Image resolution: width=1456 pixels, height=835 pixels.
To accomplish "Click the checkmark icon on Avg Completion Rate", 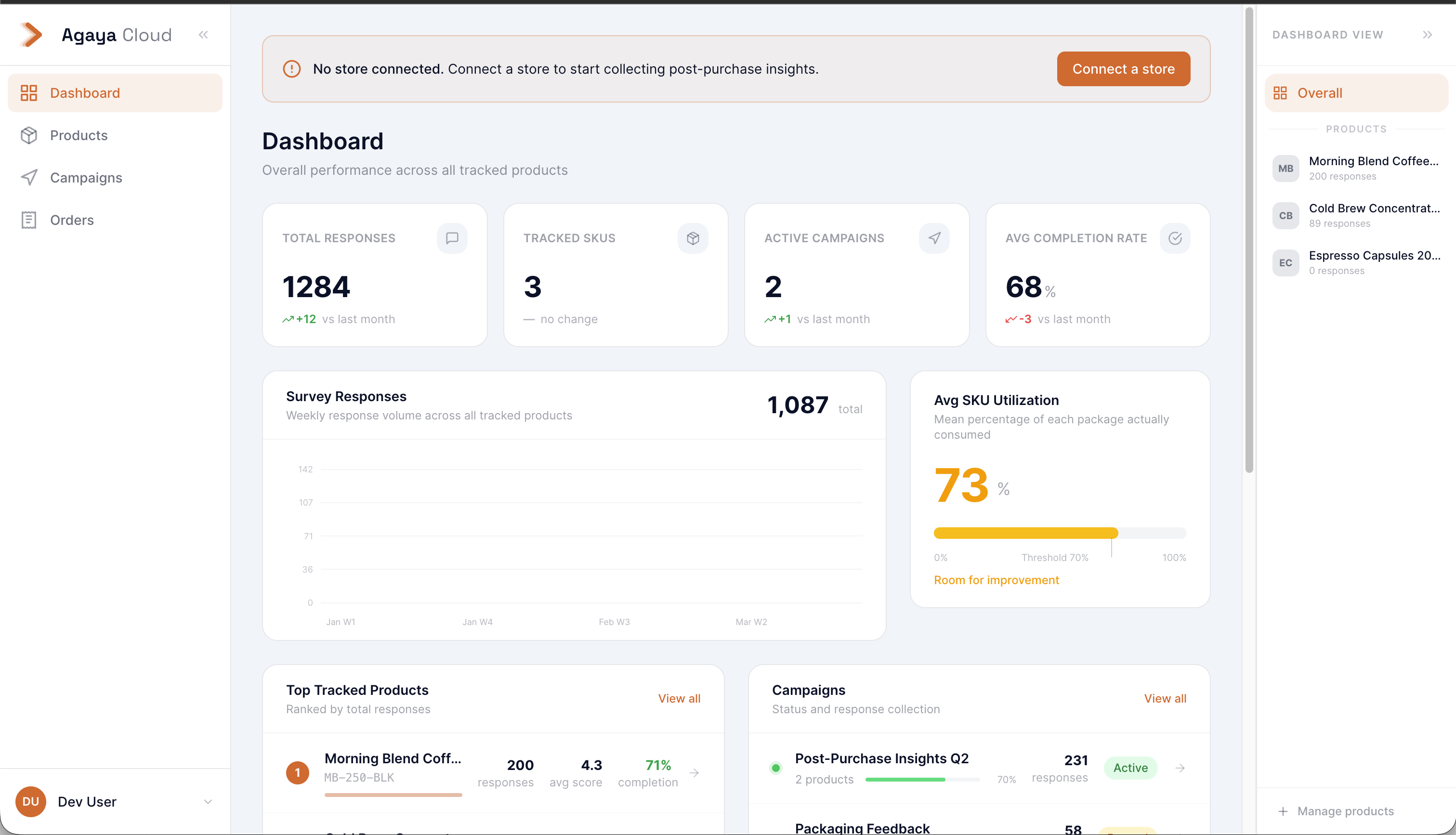I will [x=1175, y=238].
